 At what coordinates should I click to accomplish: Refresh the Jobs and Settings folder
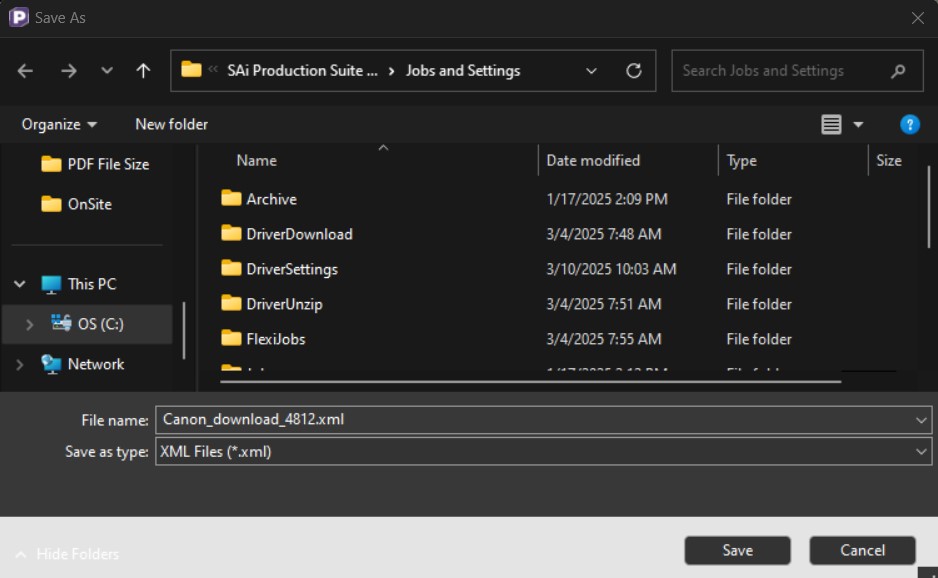point(634,71)
